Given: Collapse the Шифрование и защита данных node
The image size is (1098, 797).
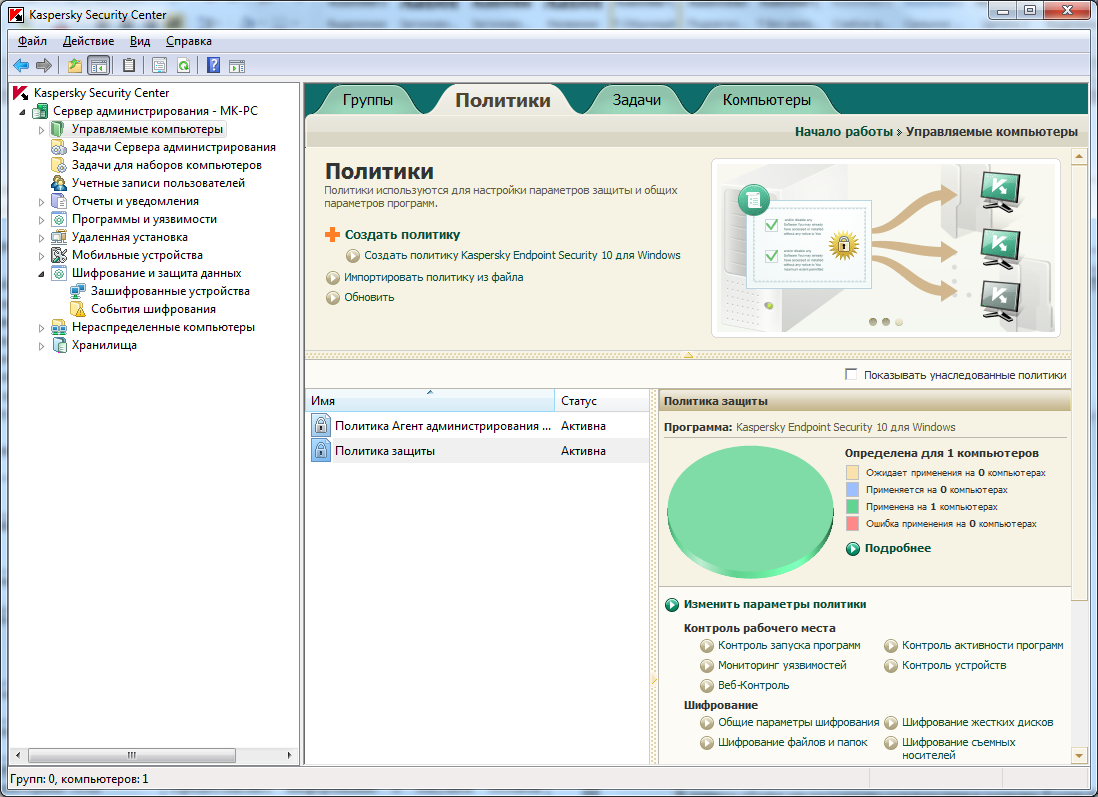Looking at the screenshot, I should (x=42, y=273).
